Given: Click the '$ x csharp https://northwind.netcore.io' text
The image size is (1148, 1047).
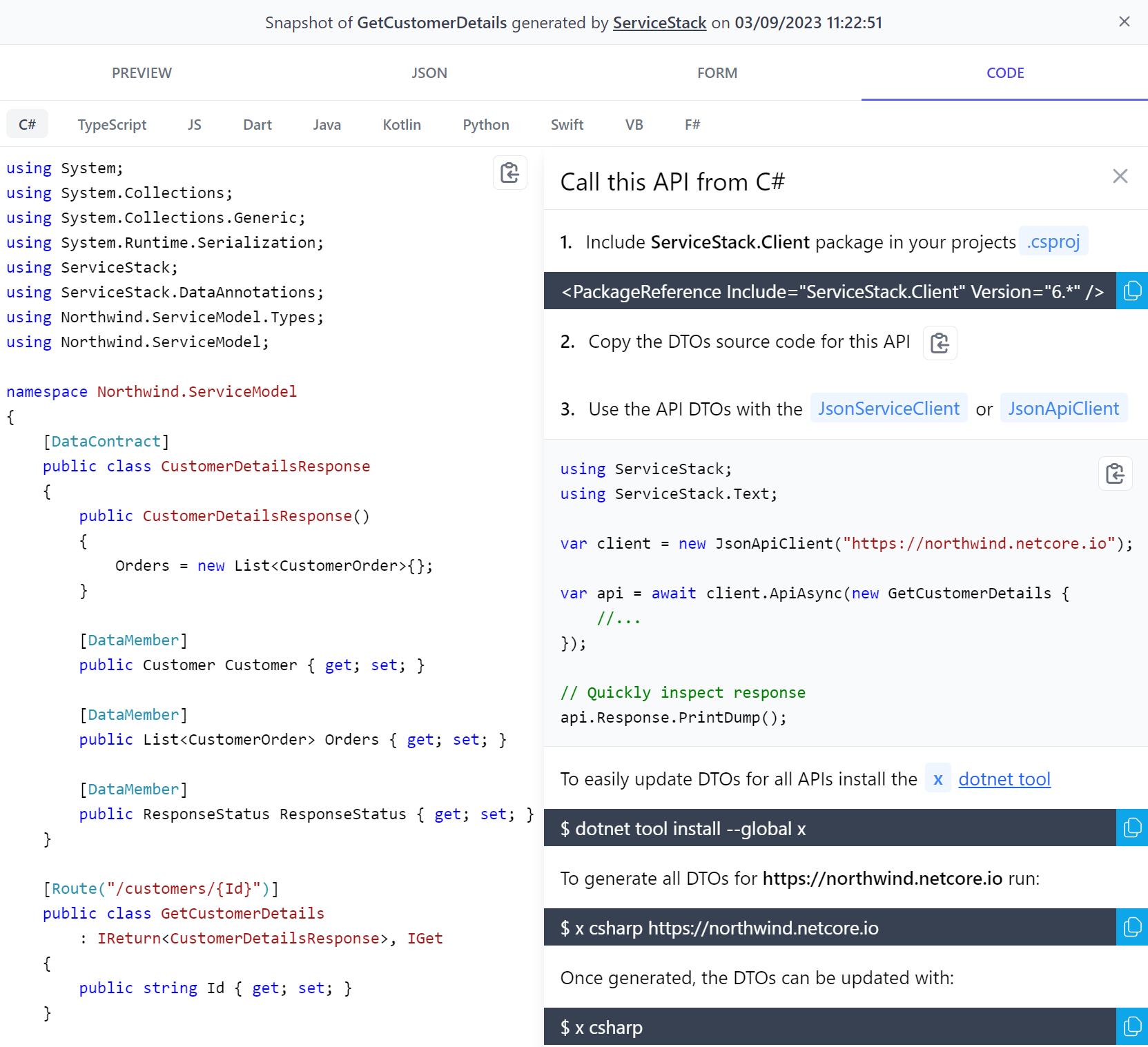Looking at the screenshot, I should pyautogui.click(x=719, y=928).
